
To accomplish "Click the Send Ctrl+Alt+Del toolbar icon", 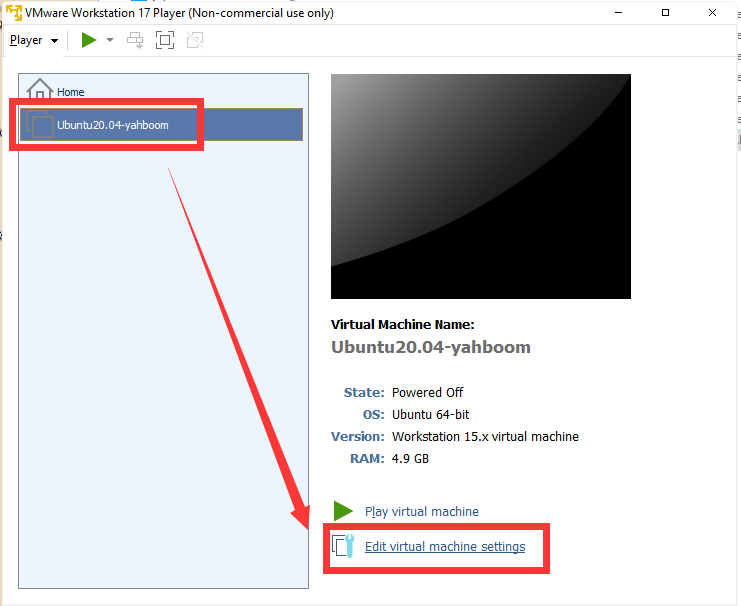I will pyautogui.click(x=135, y=40).
